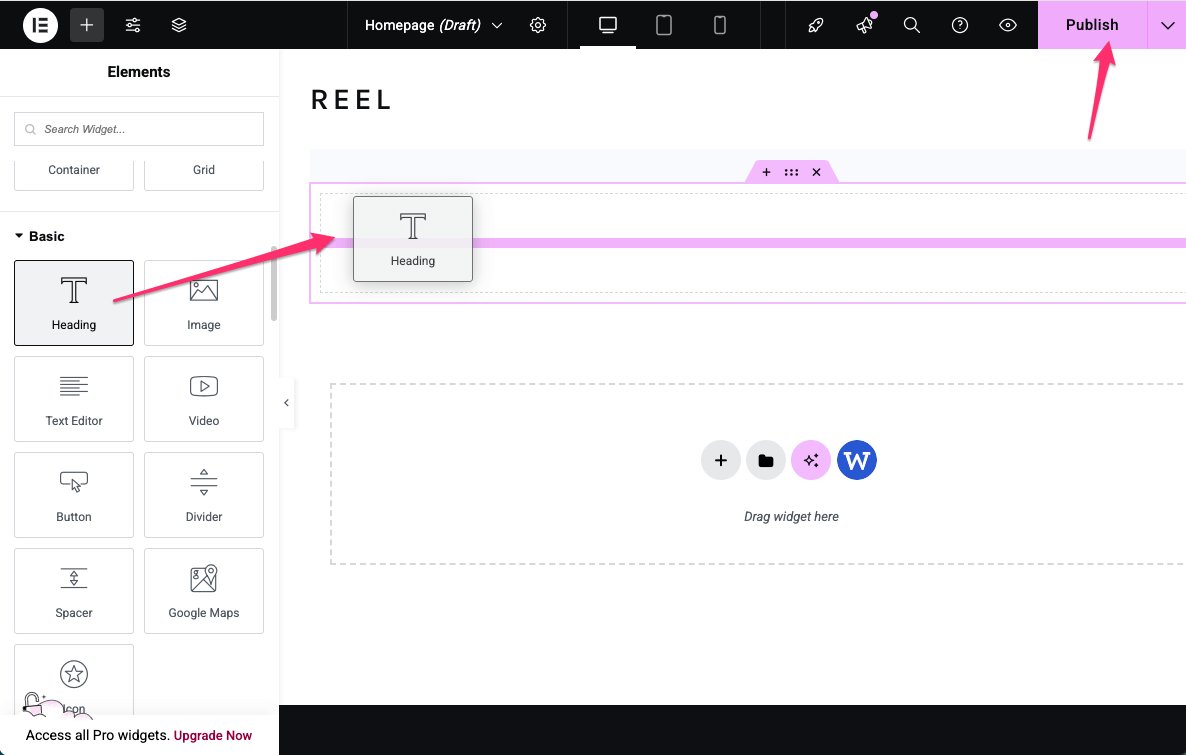Click the Search Widget input field
Image resolution: width=1186 pixels, height=755 pixels.
click(x=139, y=129)
